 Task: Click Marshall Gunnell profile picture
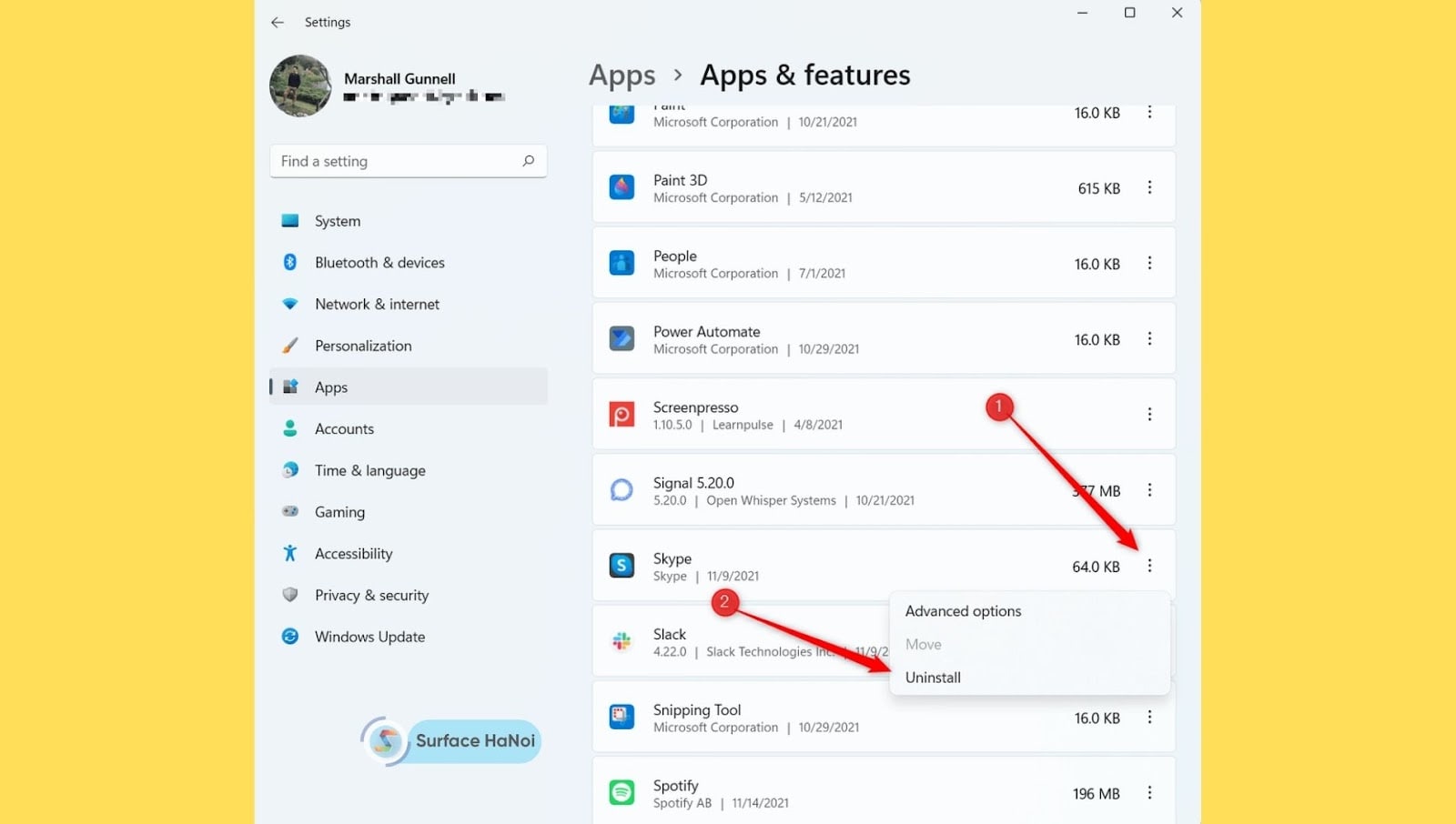(x=300, y=85)
